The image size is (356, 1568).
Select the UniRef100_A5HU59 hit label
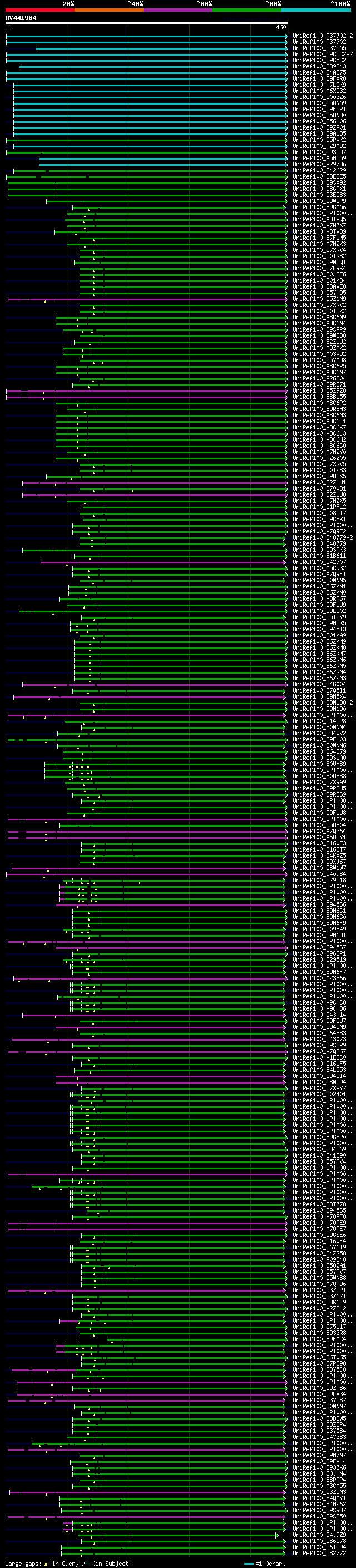tap(319, 159)
